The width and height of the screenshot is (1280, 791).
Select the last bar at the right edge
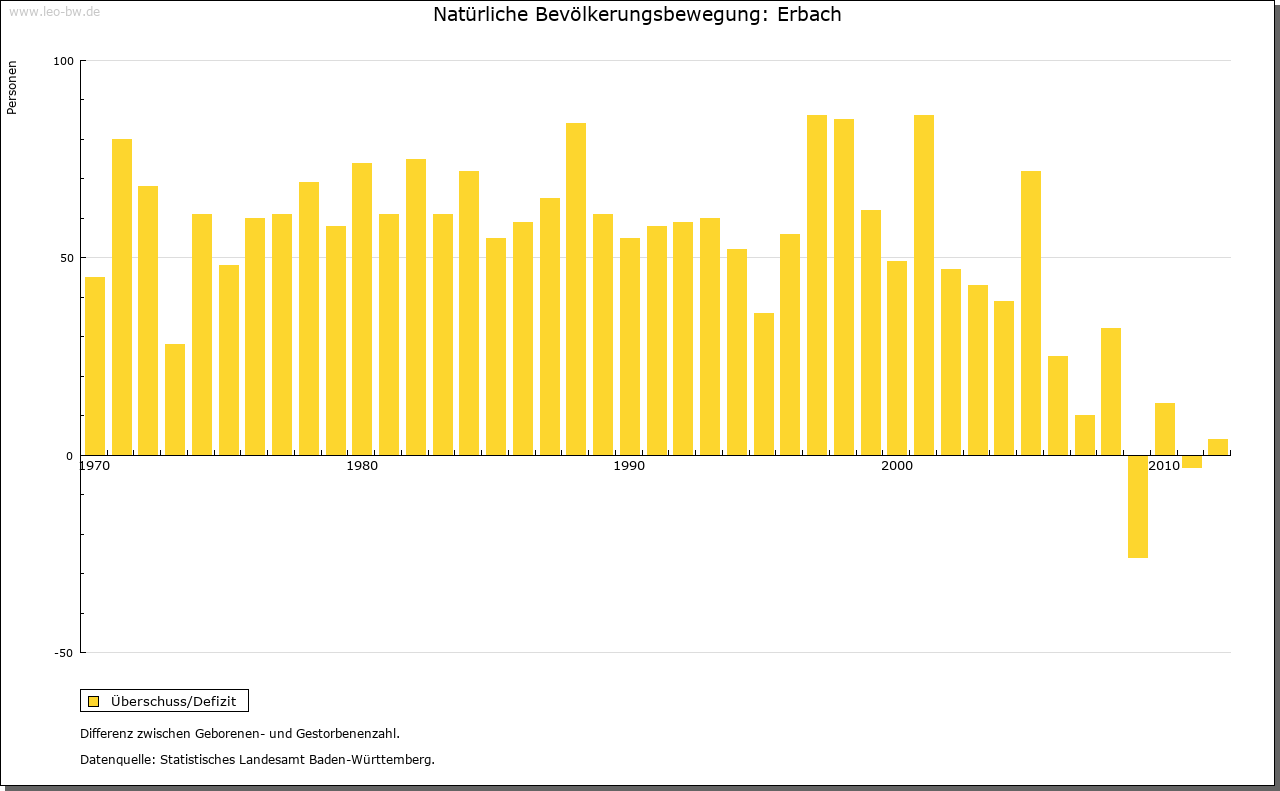pos(1218,447)
